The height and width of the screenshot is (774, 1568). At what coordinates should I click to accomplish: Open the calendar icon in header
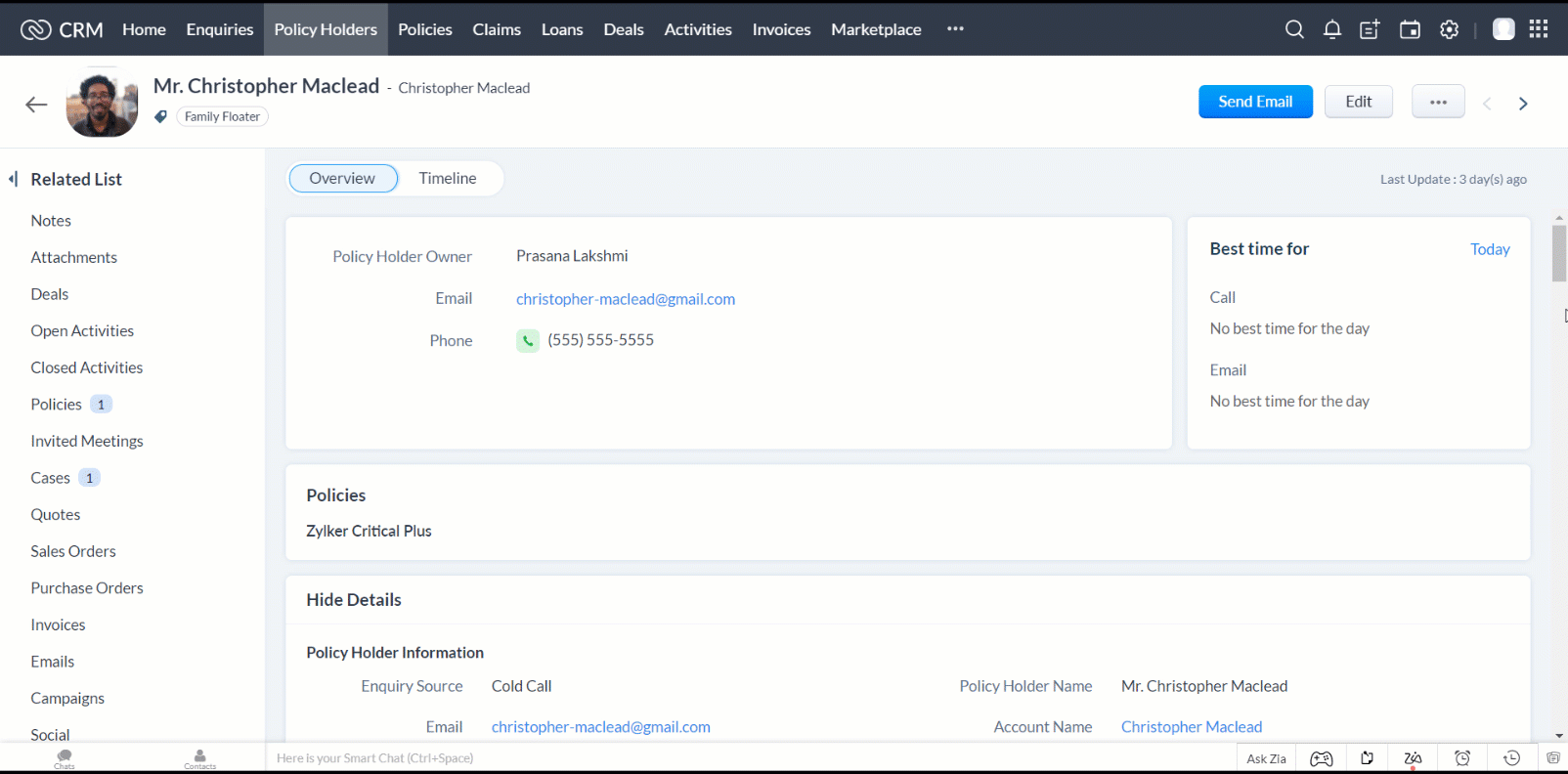click(x=1410, y=29)
